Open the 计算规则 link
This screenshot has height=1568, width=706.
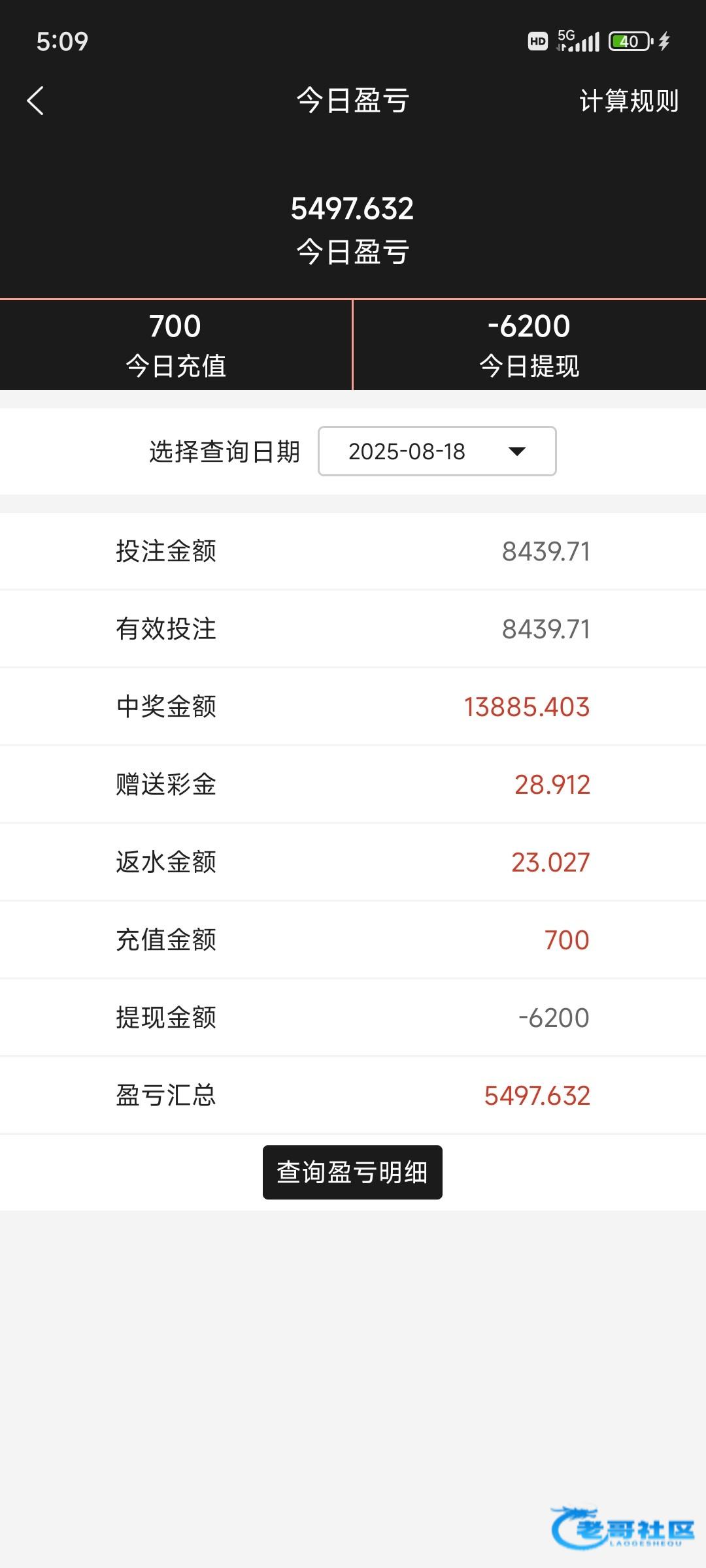(x=628, y=101)
